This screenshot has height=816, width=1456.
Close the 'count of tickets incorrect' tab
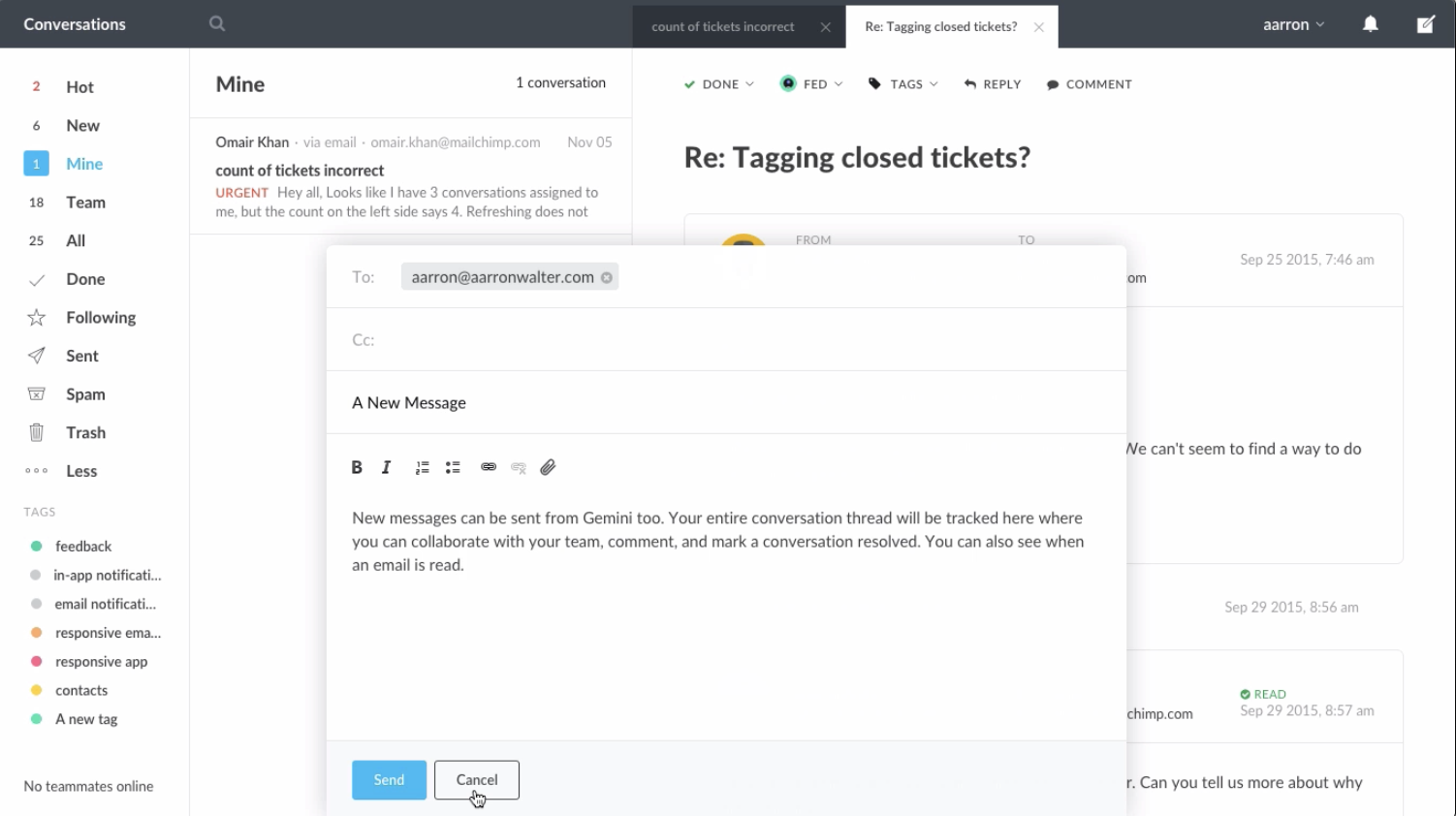826,27
